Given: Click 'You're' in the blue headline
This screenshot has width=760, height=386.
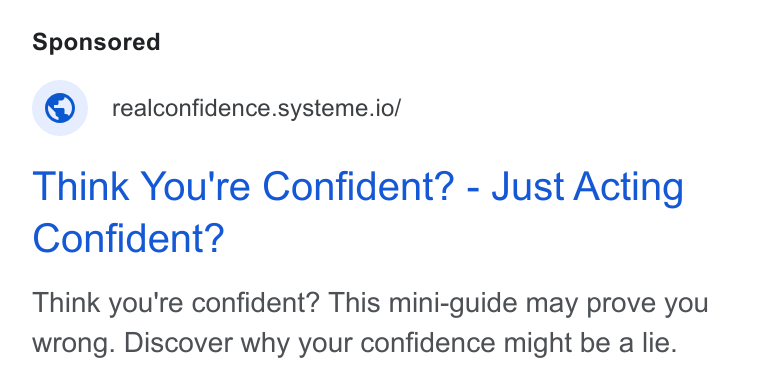Looking at the screenshot, I should click(195, 186).
